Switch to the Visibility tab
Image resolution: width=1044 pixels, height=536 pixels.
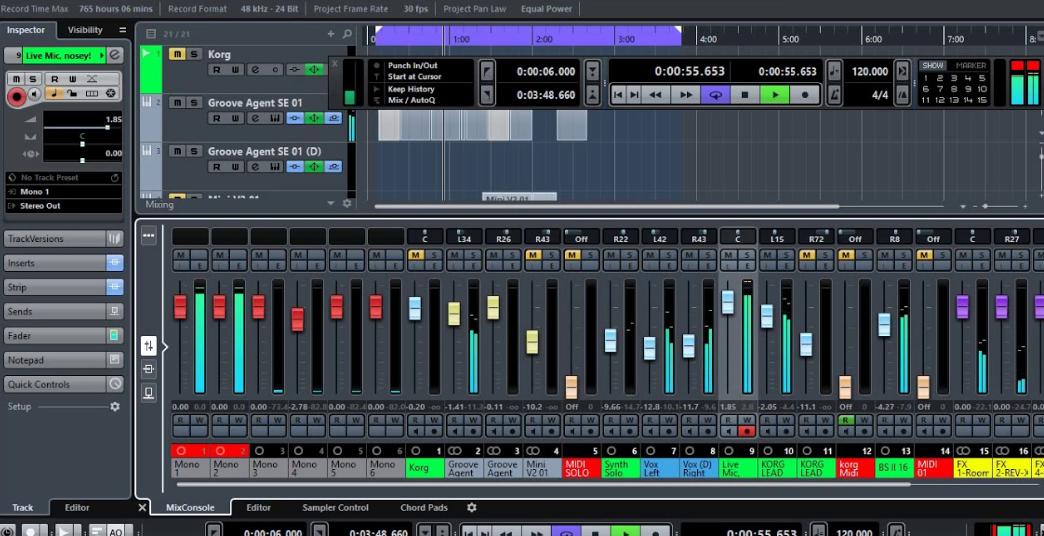pos(85,30)
